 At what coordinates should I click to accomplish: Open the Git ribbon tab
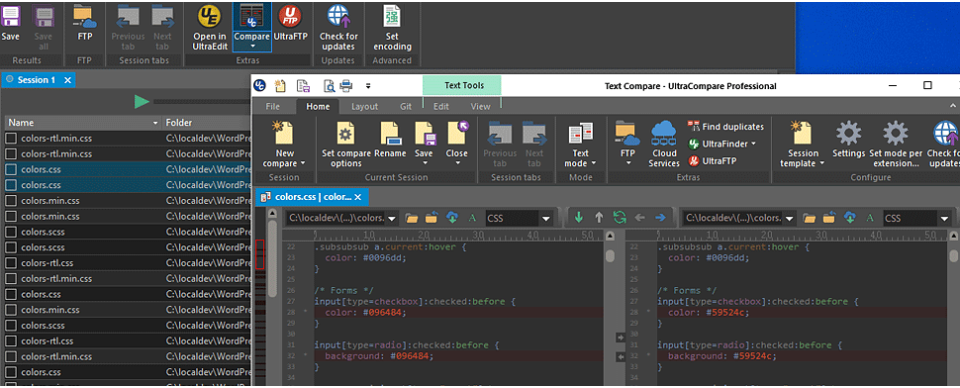[405, 106]
